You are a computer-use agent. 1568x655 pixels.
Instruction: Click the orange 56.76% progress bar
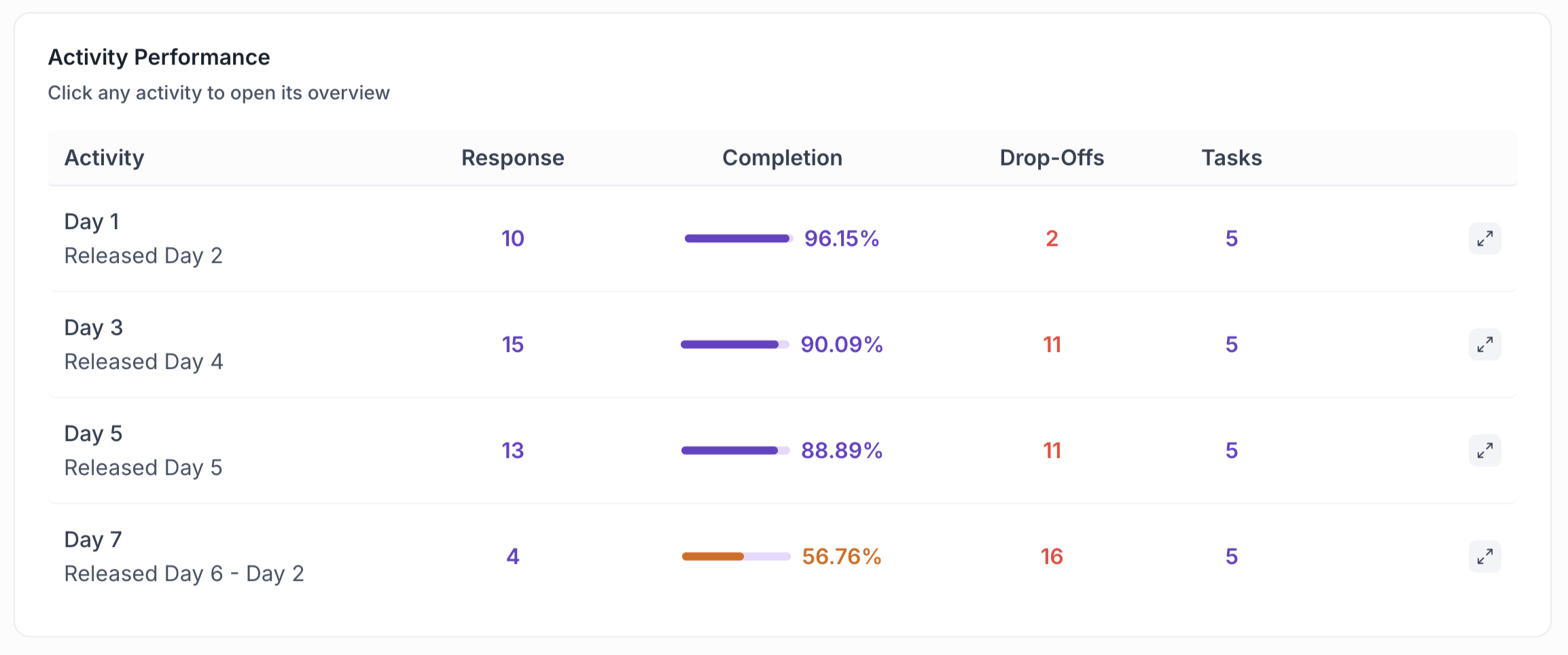[x=736, y=556]
